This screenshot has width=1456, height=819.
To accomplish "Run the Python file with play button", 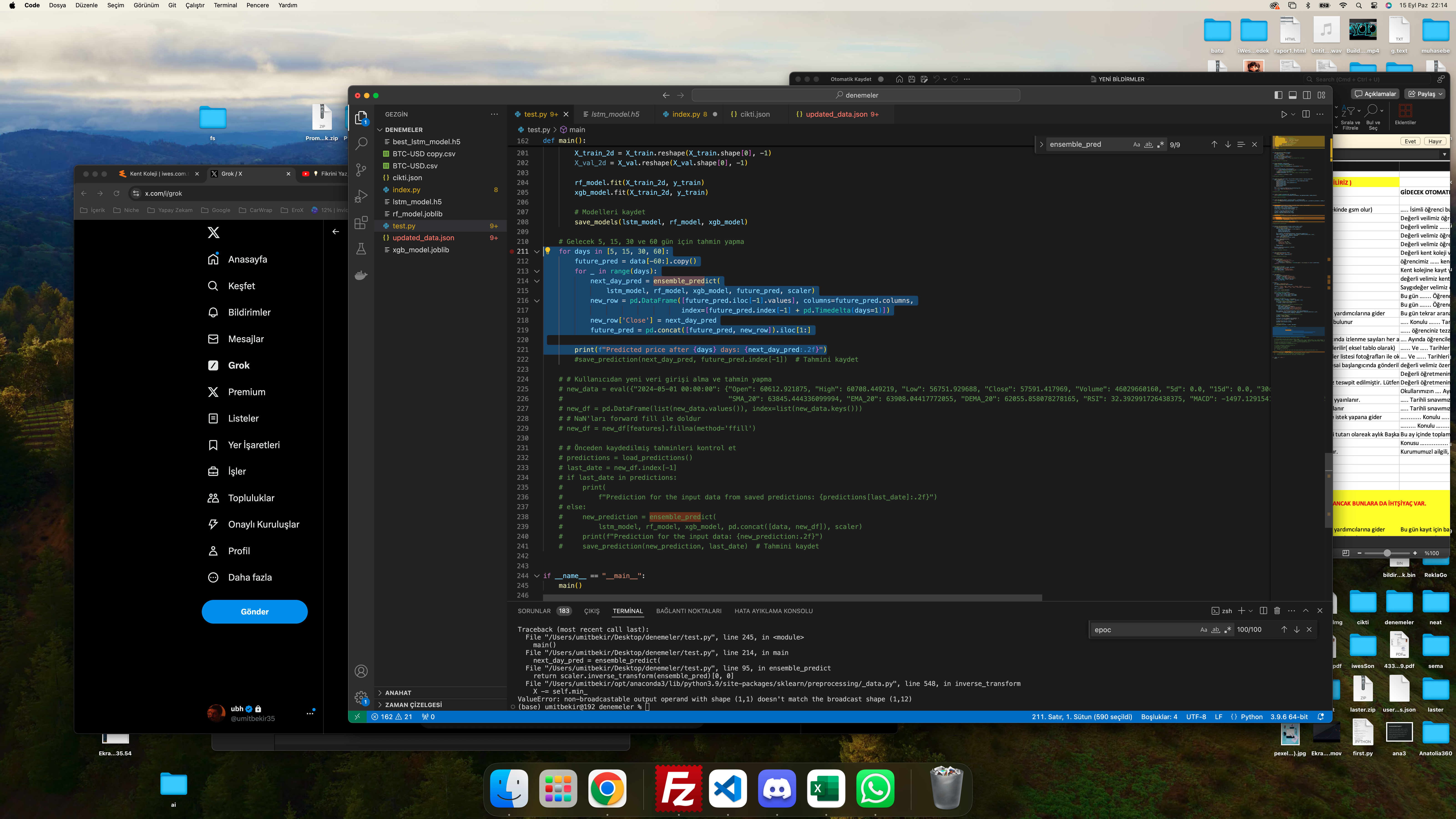I will [1284, 114].
